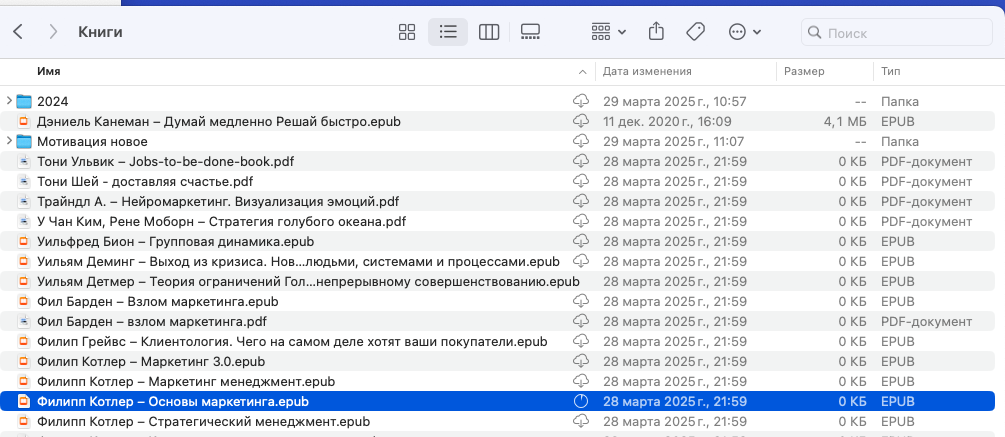The image size is (1005, 437).
Task: Select Уильфред Бион – Групповая динамика.epub
Action: [175, 242]
